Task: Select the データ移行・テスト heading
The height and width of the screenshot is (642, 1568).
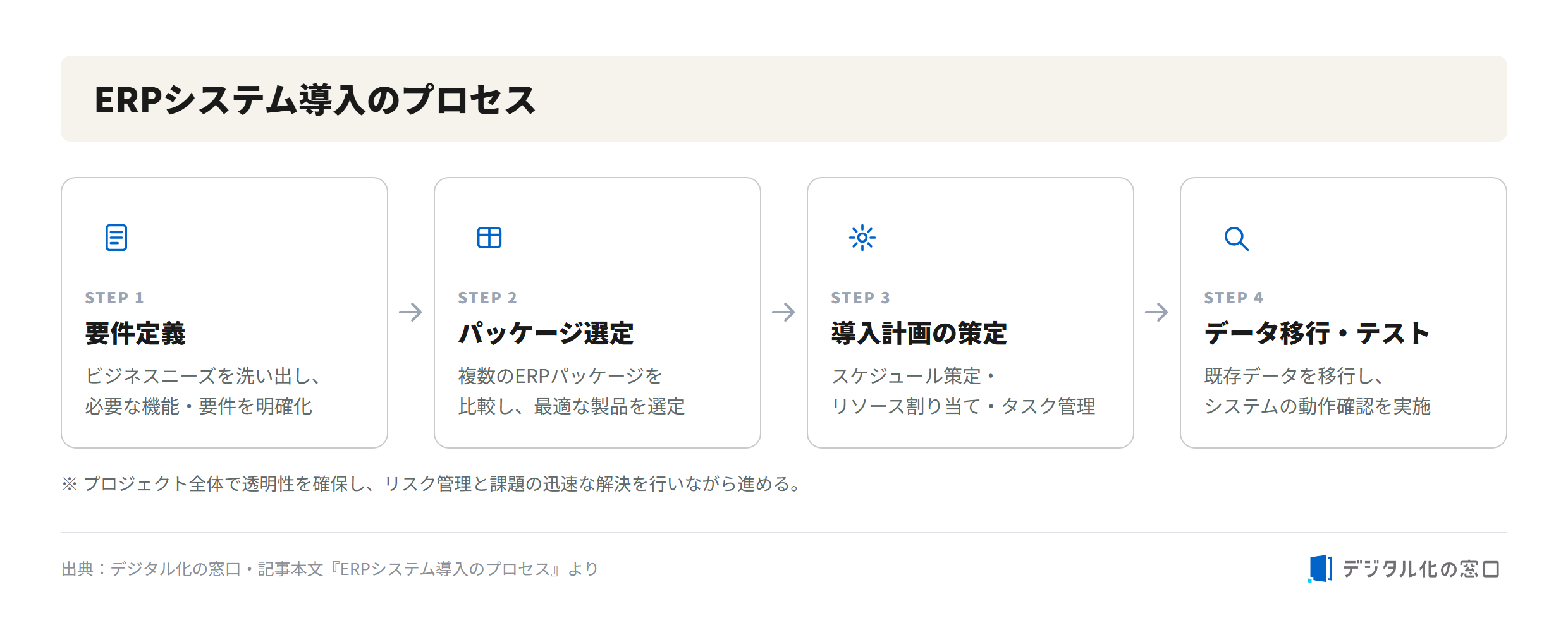Action: coord(1317,333)
